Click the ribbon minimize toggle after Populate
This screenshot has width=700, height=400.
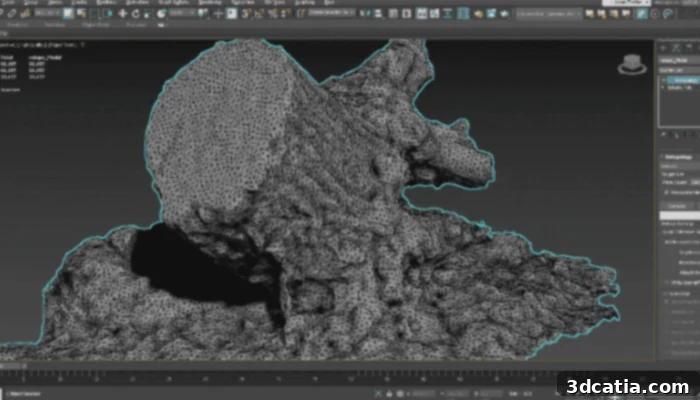162,25
